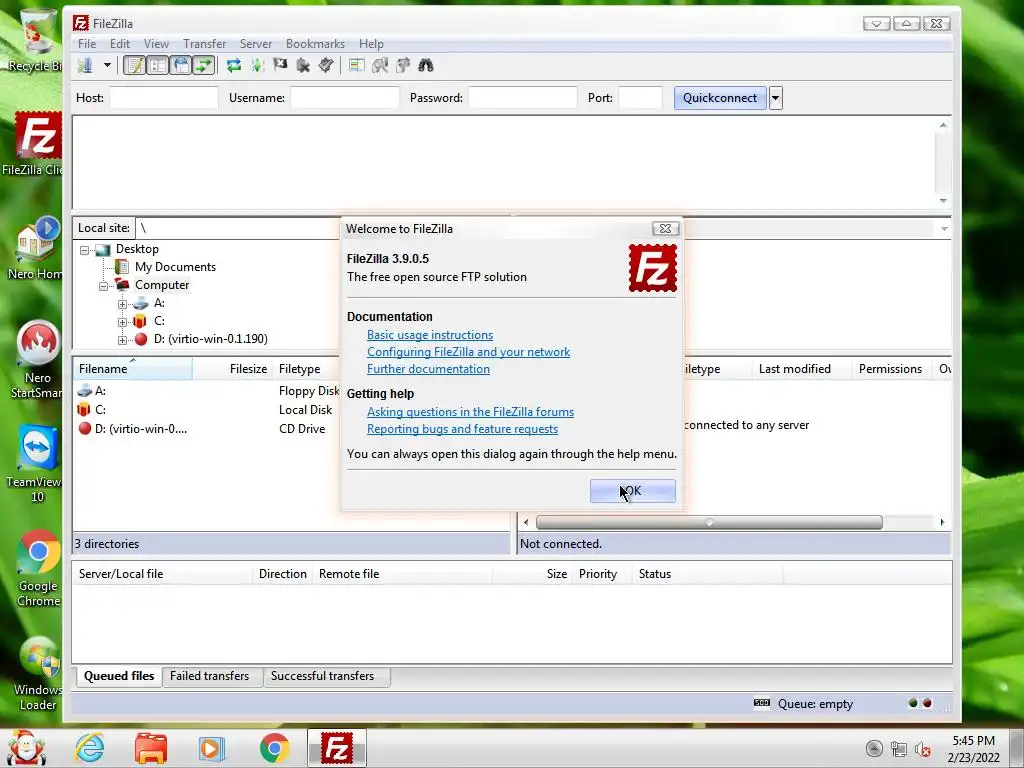Close the Welcome to FileZilla dialog
Screen dimensions: 1024x768
click(665, 229)
